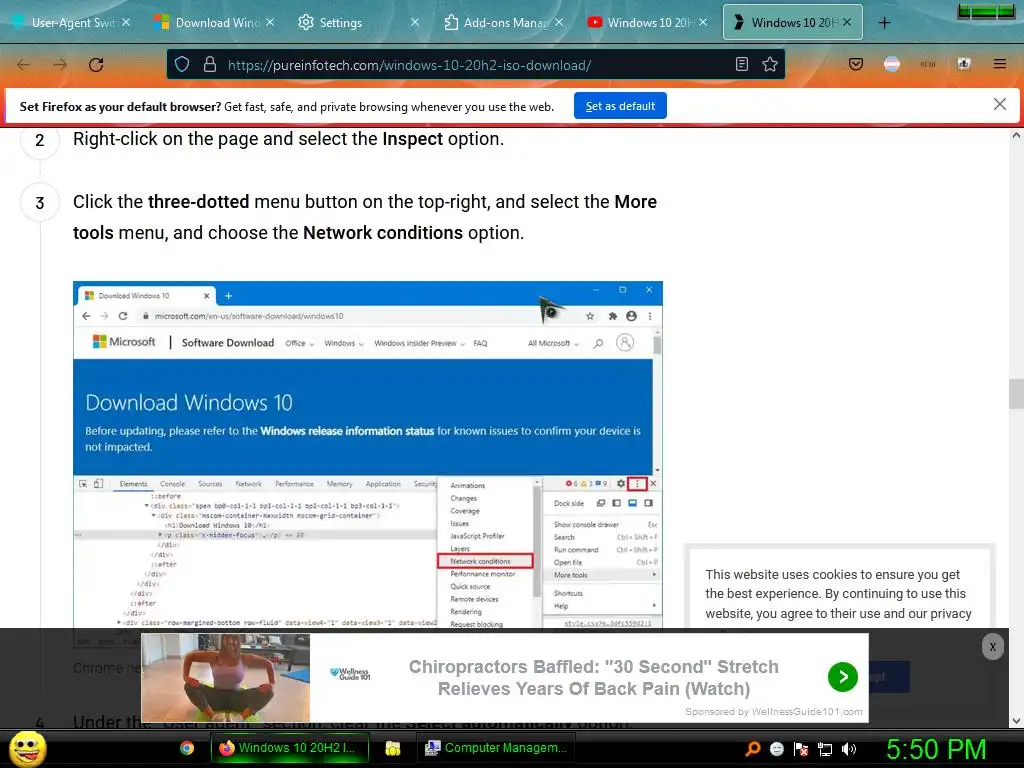Click the DevTools Network conditions screenshot image
This screenshot has width=1024, height=768.
point(368,455)
